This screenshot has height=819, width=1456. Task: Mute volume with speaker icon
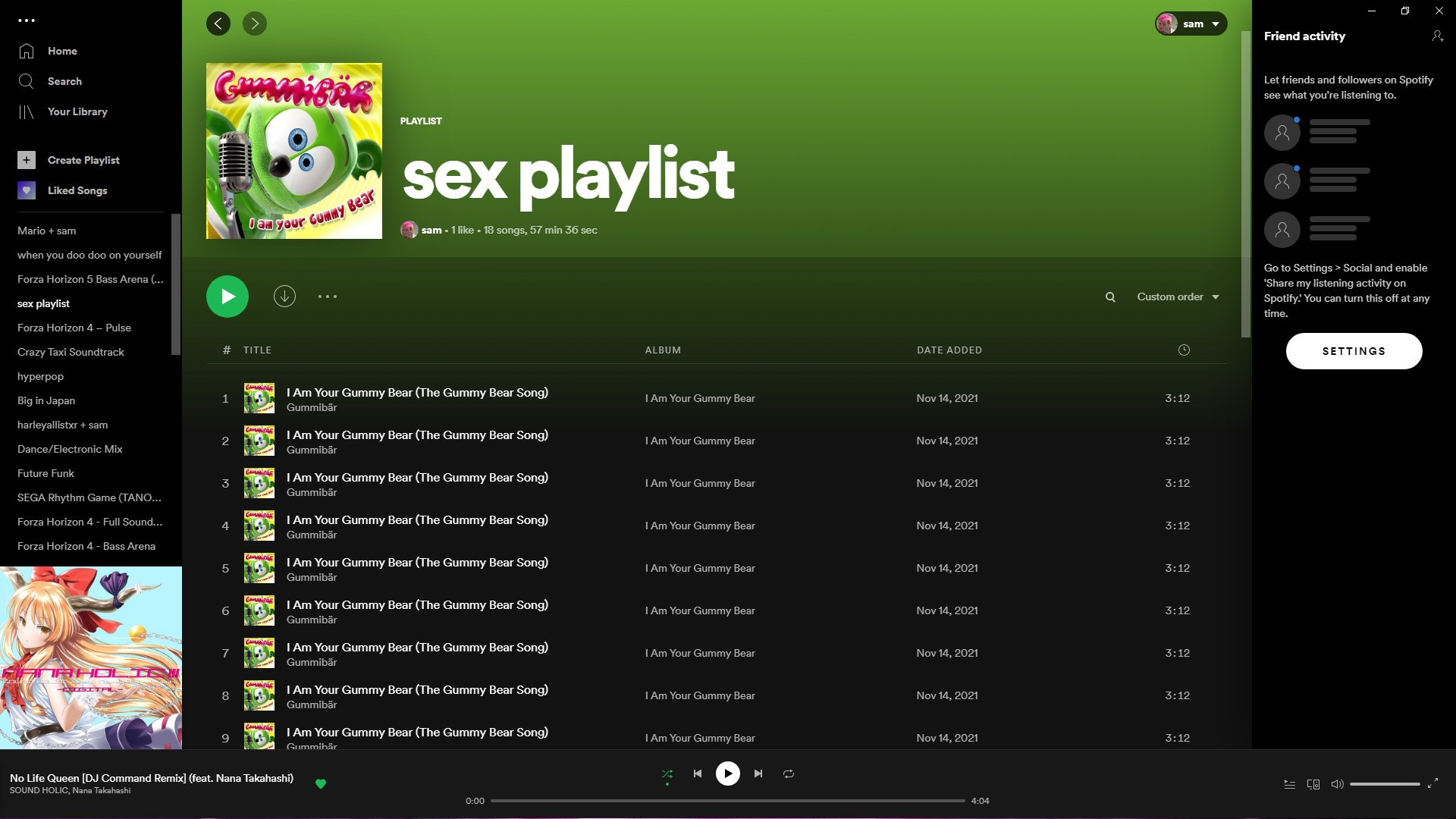pyautogui.click(x=1337, y=784)
